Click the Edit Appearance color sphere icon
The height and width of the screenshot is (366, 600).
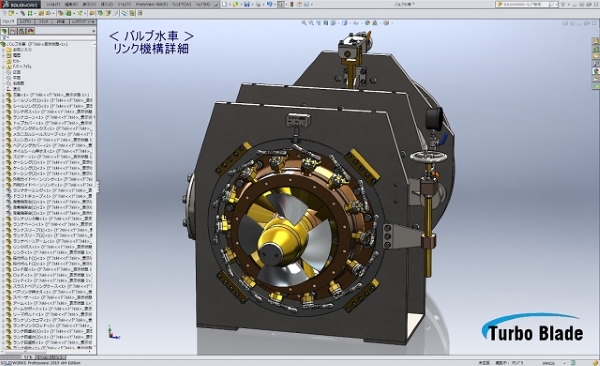pos(368,23)
